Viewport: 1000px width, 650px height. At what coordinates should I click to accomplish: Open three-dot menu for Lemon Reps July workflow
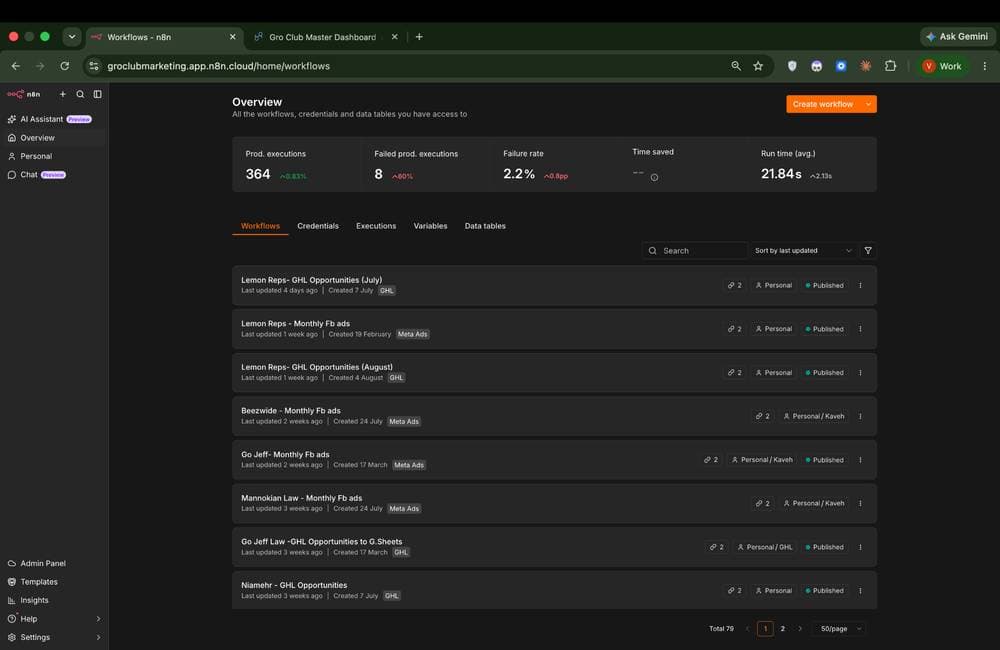[x=860, y=285]
